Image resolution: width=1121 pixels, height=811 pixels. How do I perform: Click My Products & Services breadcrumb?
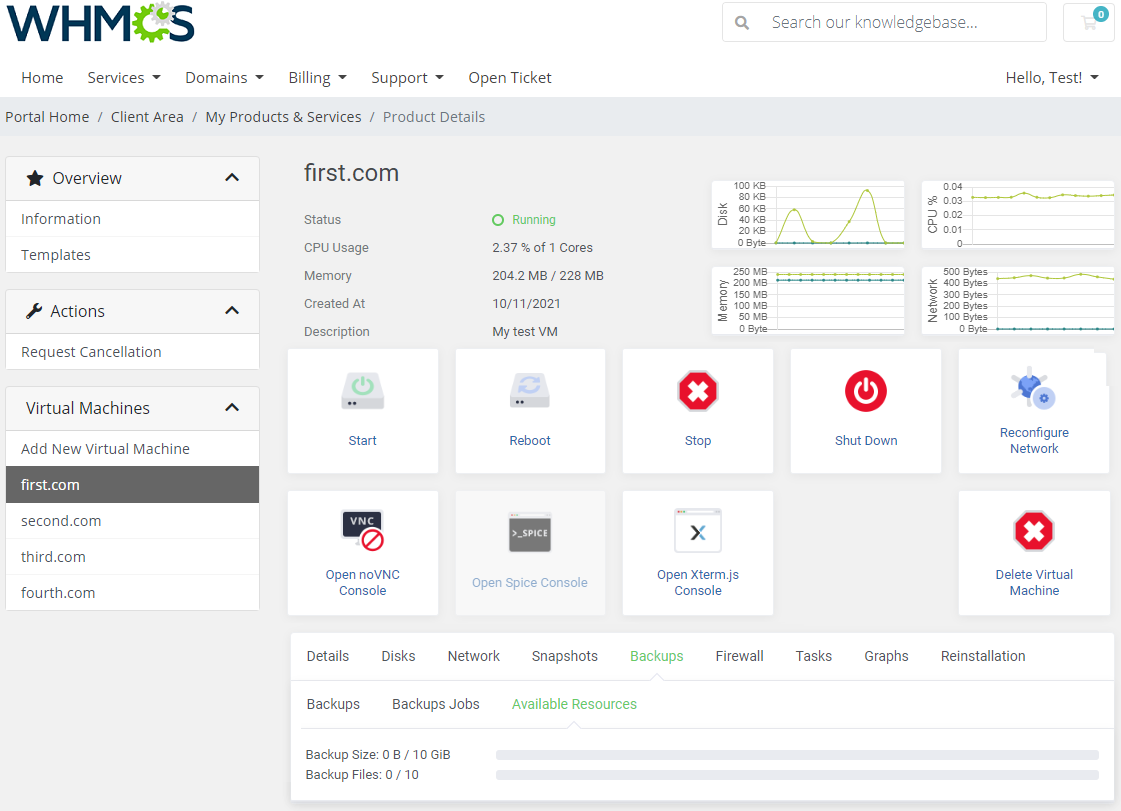tap(283, 117)
